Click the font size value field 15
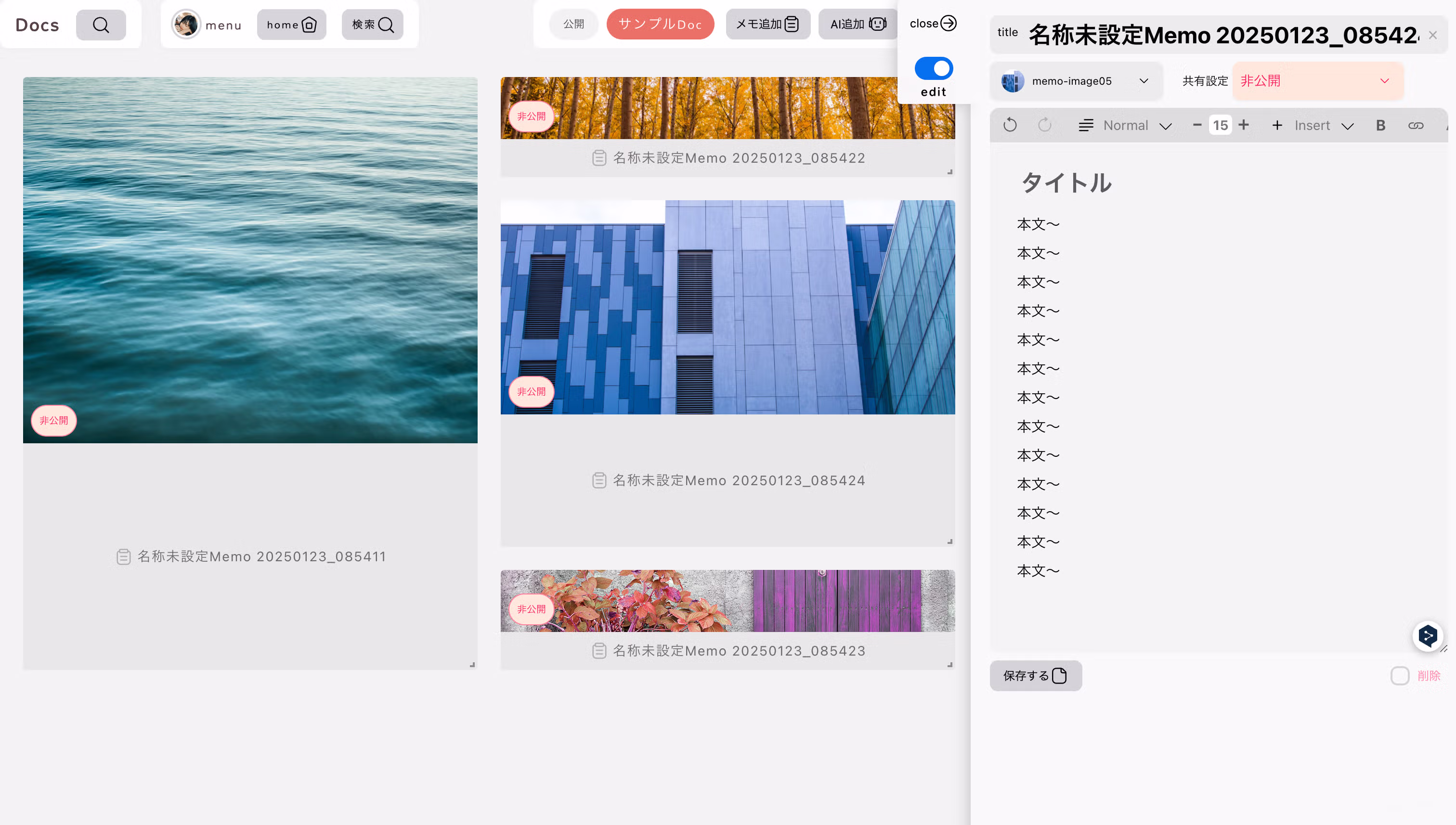This screenshot has width=1456, height=825. pyautogui.click(x=1220, y=125)
